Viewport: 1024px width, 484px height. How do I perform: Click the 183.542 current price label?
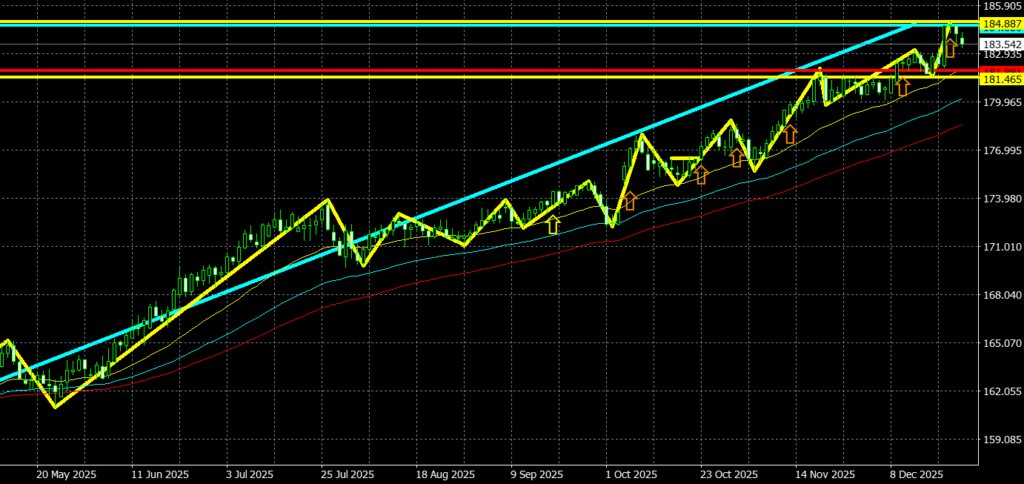pos(1000,45)
